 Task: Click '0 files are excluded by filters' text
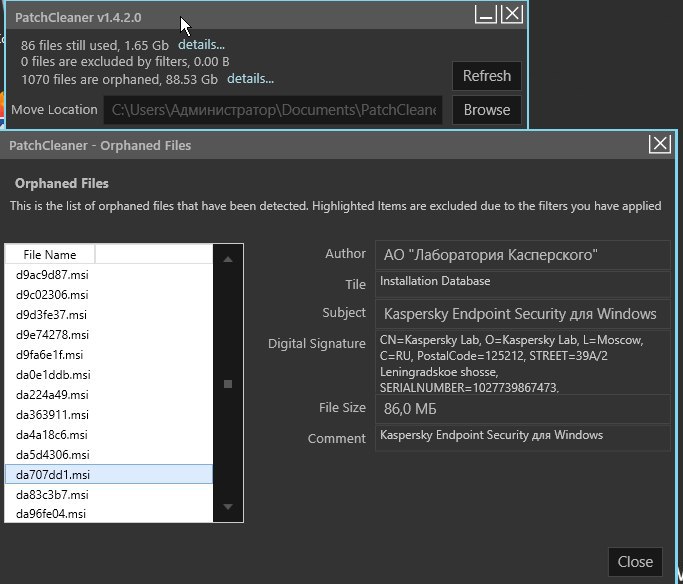tap(125, 62)
